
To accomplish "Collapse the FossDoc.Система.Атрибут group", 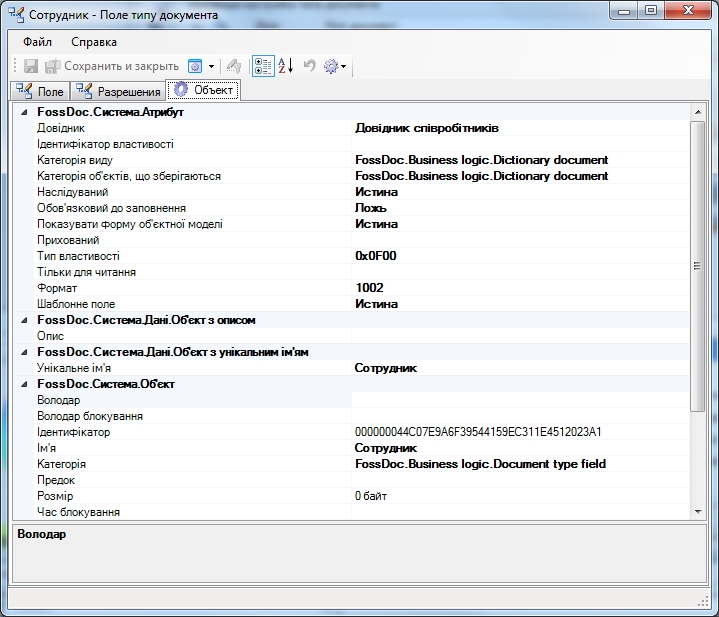I will point(24,112).
